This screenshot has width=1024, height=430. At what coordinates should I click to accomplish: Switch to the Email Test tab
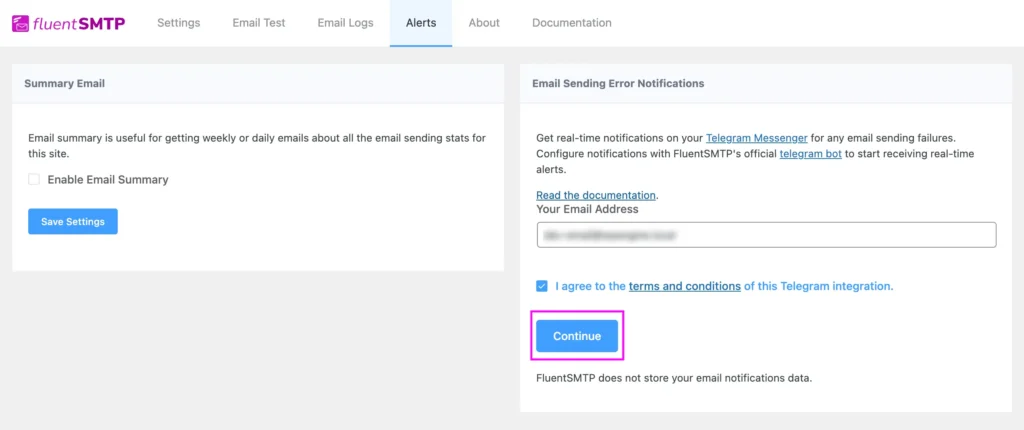[259, 23]
